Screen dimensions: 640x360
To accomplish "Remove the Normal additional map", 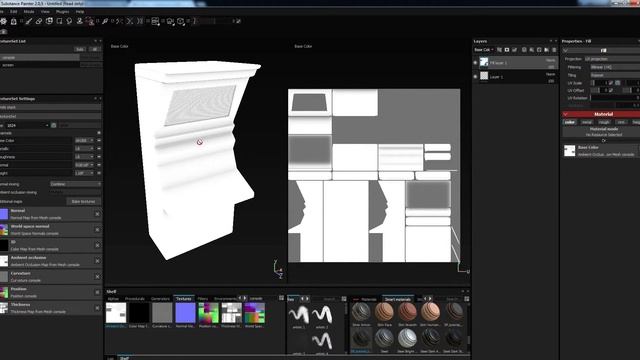I will [x=97, y=214].
